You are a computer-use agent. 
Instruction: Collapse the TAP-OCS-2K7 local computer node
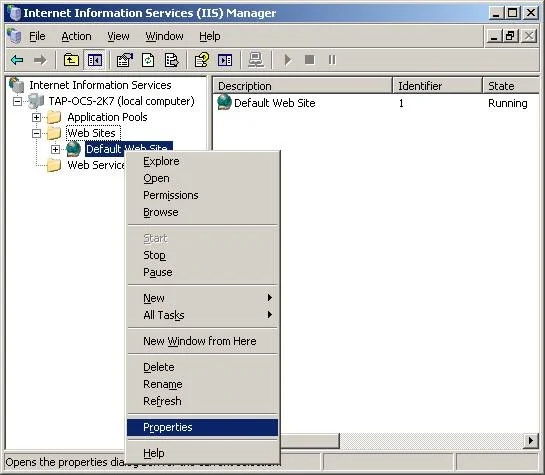tap(17, 101)
